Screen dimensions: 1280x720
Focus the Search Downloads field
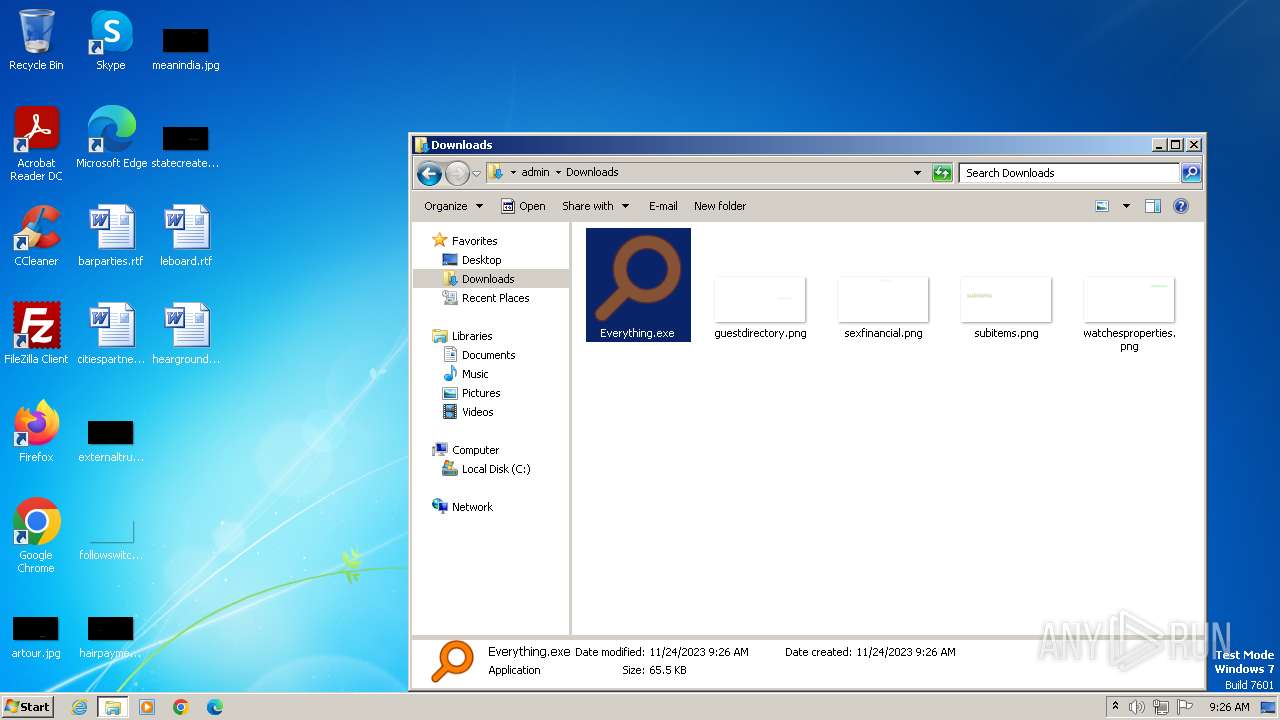click(1069, 173)
